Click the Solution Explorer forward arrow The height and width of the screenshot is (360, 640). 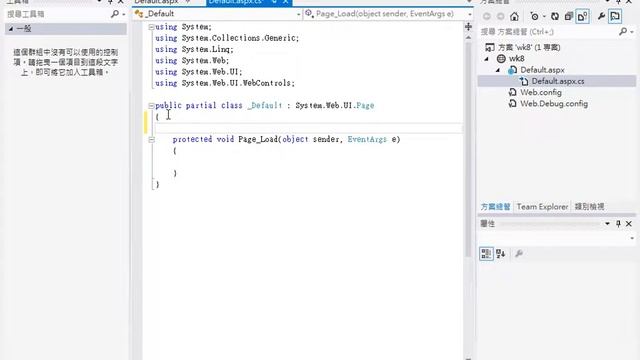pos(500,16)
